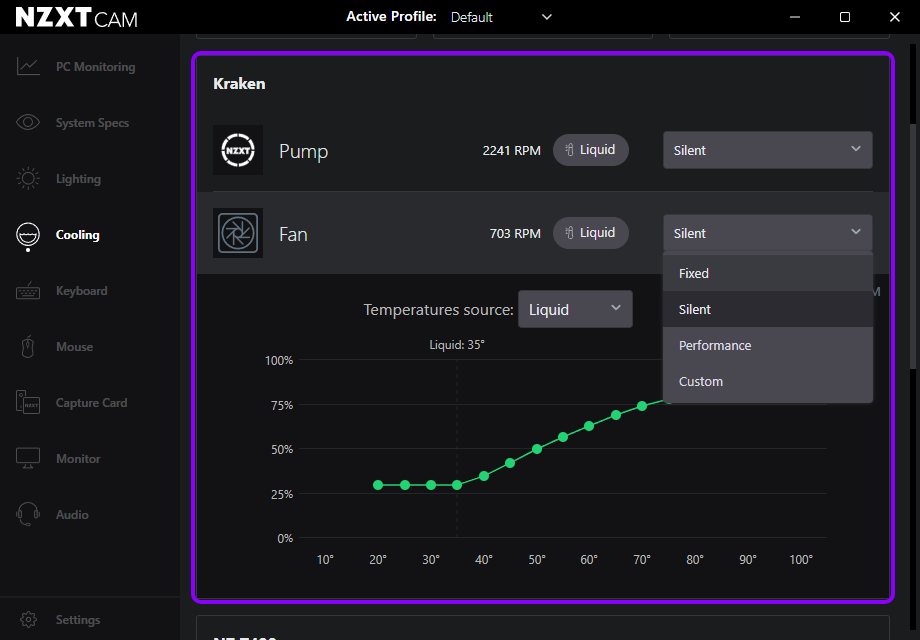This screenshot has width=920, height=640.
Task: Toggle the Fan Liquid source button
Action: pos(591,233)
